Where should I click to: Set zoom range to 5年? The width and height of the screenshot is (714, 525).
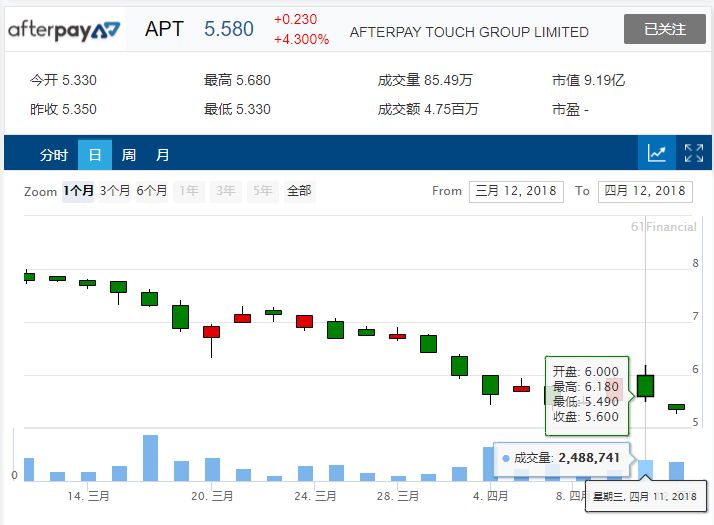263,191
